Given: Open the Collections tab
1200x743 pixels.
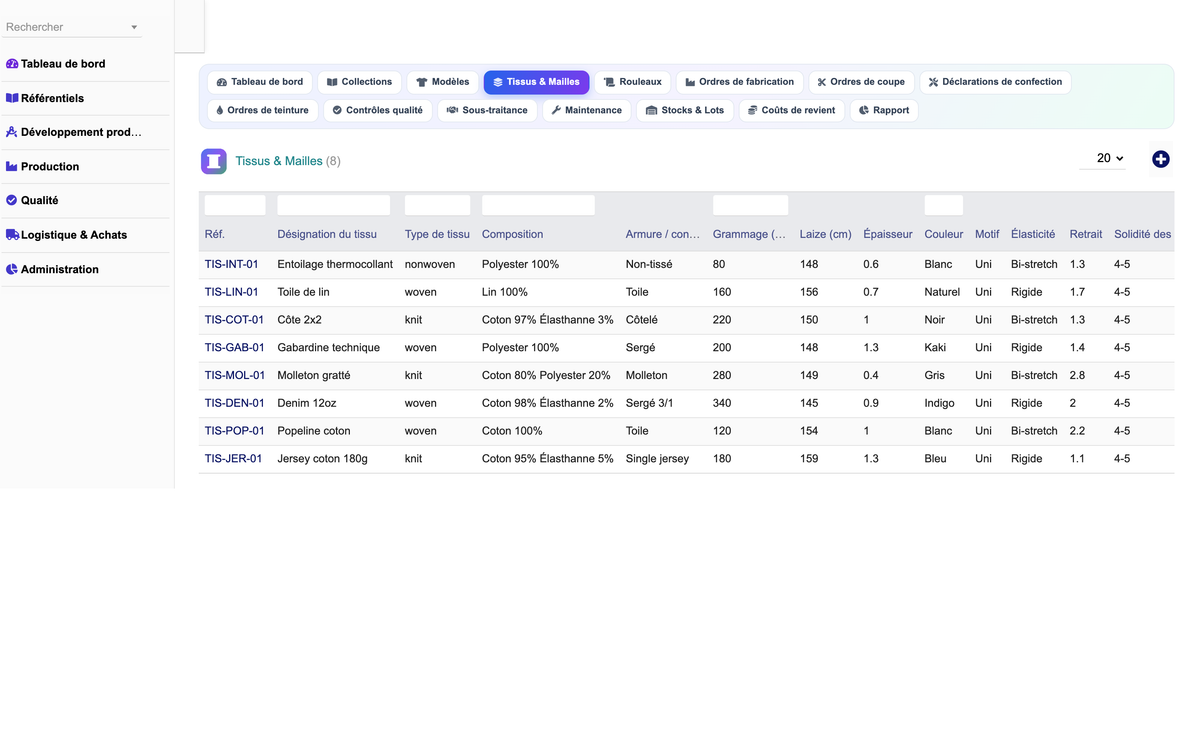Looking at the screenshot, I should (359, 82).
